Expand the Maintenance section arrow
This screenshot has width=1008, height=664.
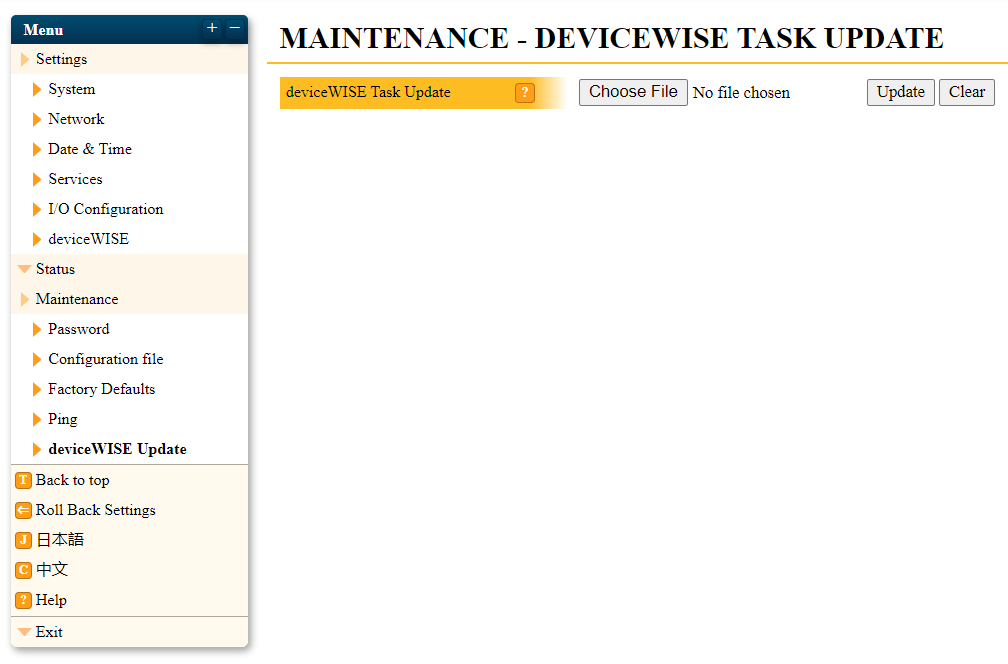(x=25, y=300)
